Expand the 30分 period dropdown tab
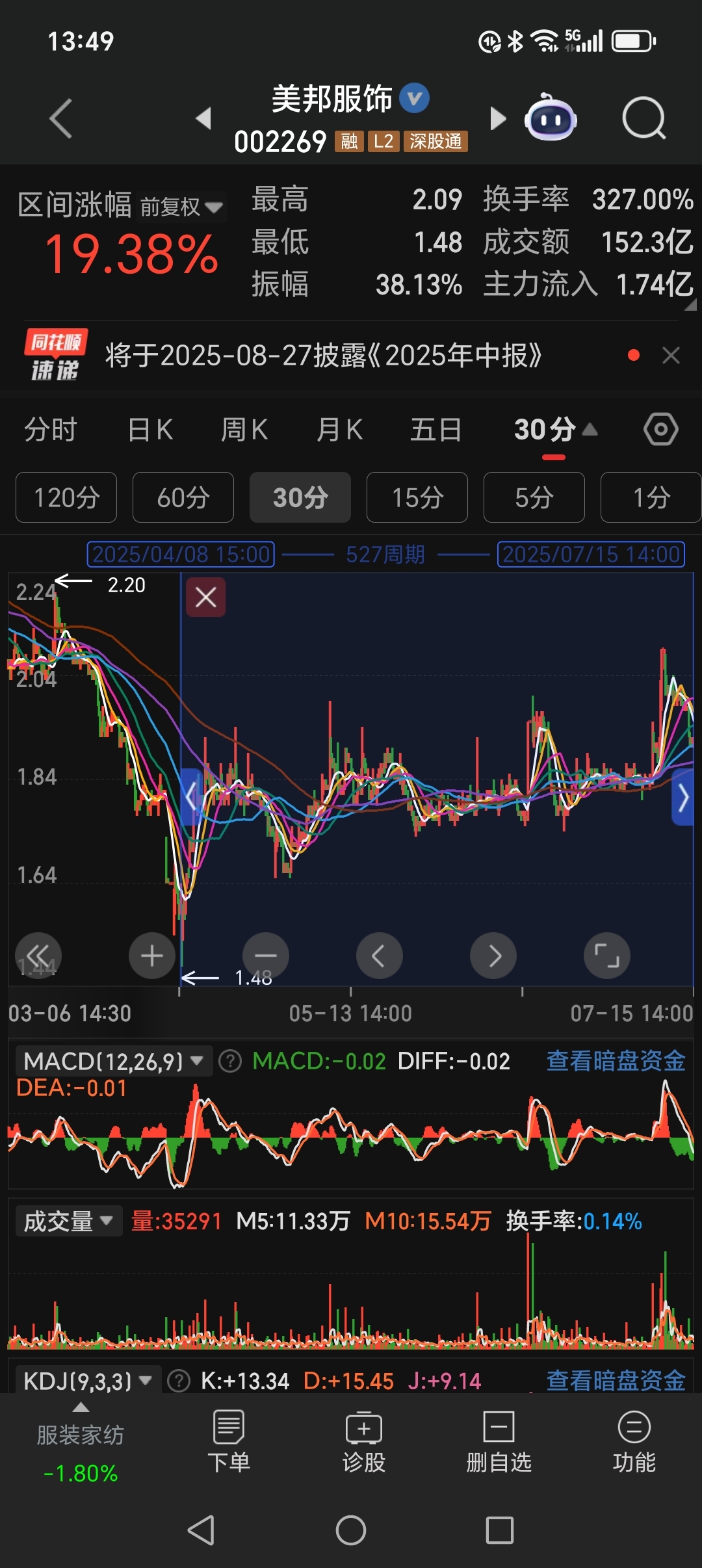Screen dimensions: 702x1568 (x=554, y=430)
